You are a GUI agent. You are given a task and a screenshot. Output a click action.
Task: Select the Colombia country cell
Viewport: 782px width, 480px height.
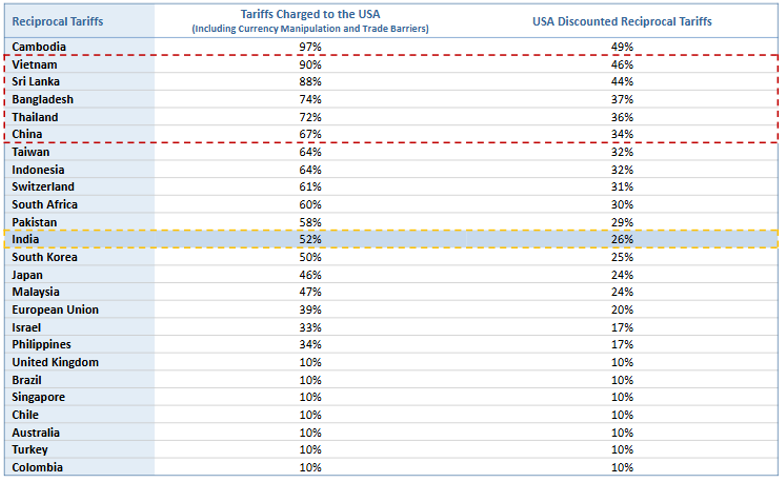pyautogui.click(x=37, y=467)
